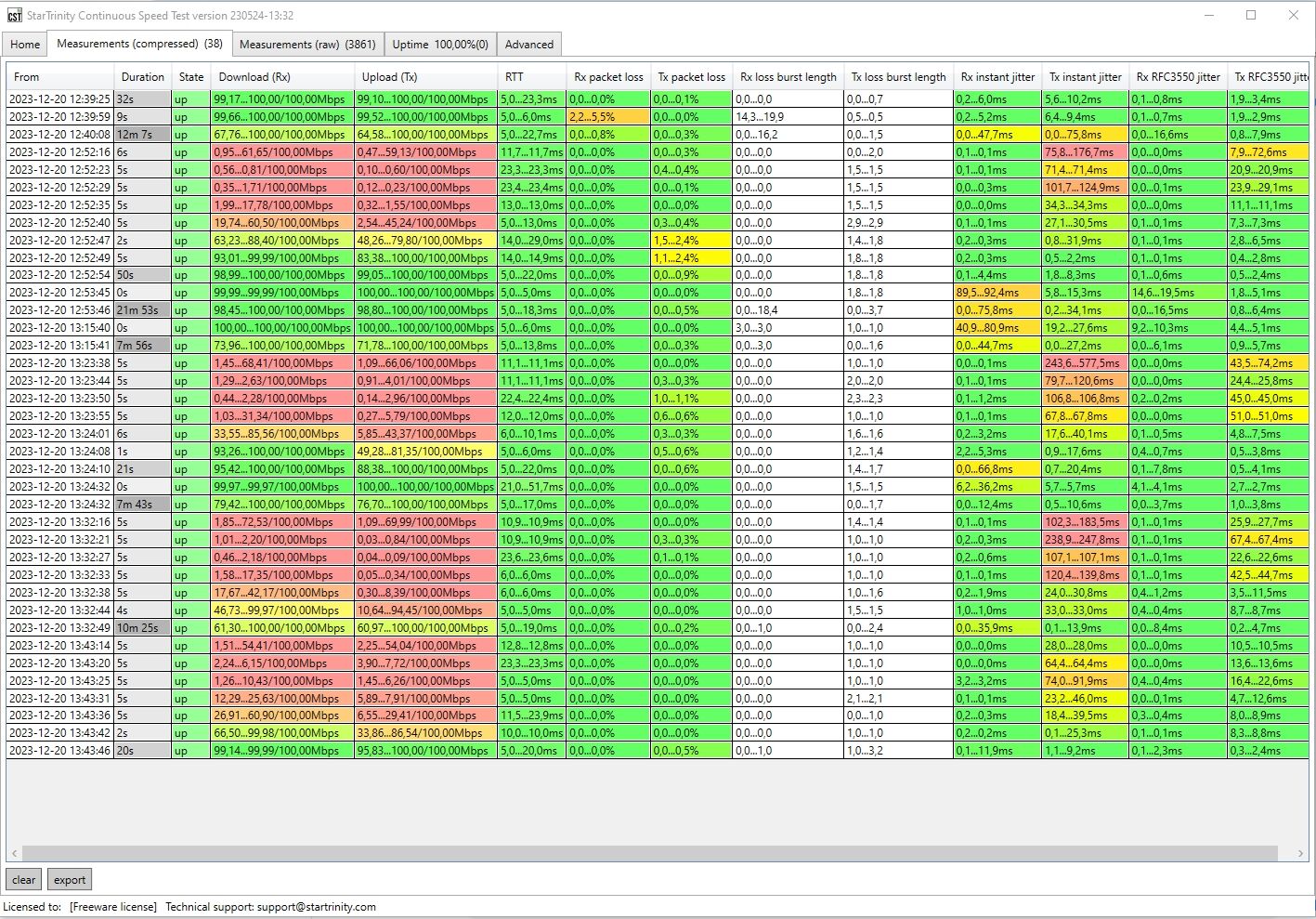Screen dimensions: 1316x919
Task: Click the 21,0...51,7ms RTT cell
Action: pyautogui.click(x=531, y=487)
